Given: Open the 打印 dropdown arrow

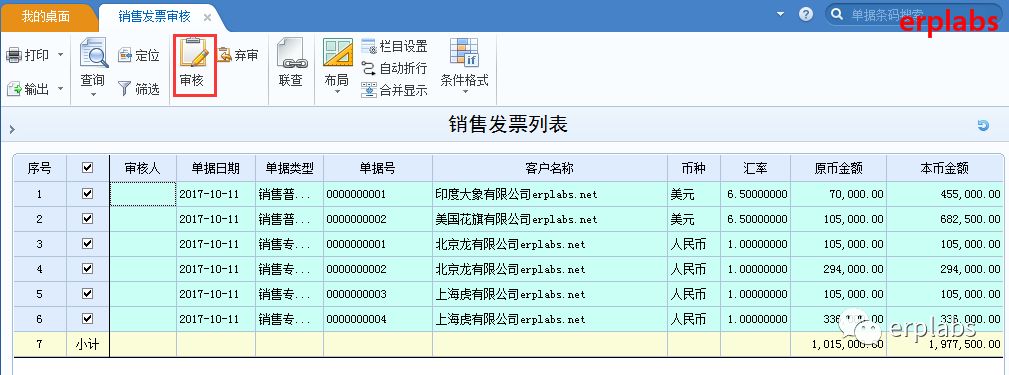Looking at the screenshot, I should click(x=60, y=55).
